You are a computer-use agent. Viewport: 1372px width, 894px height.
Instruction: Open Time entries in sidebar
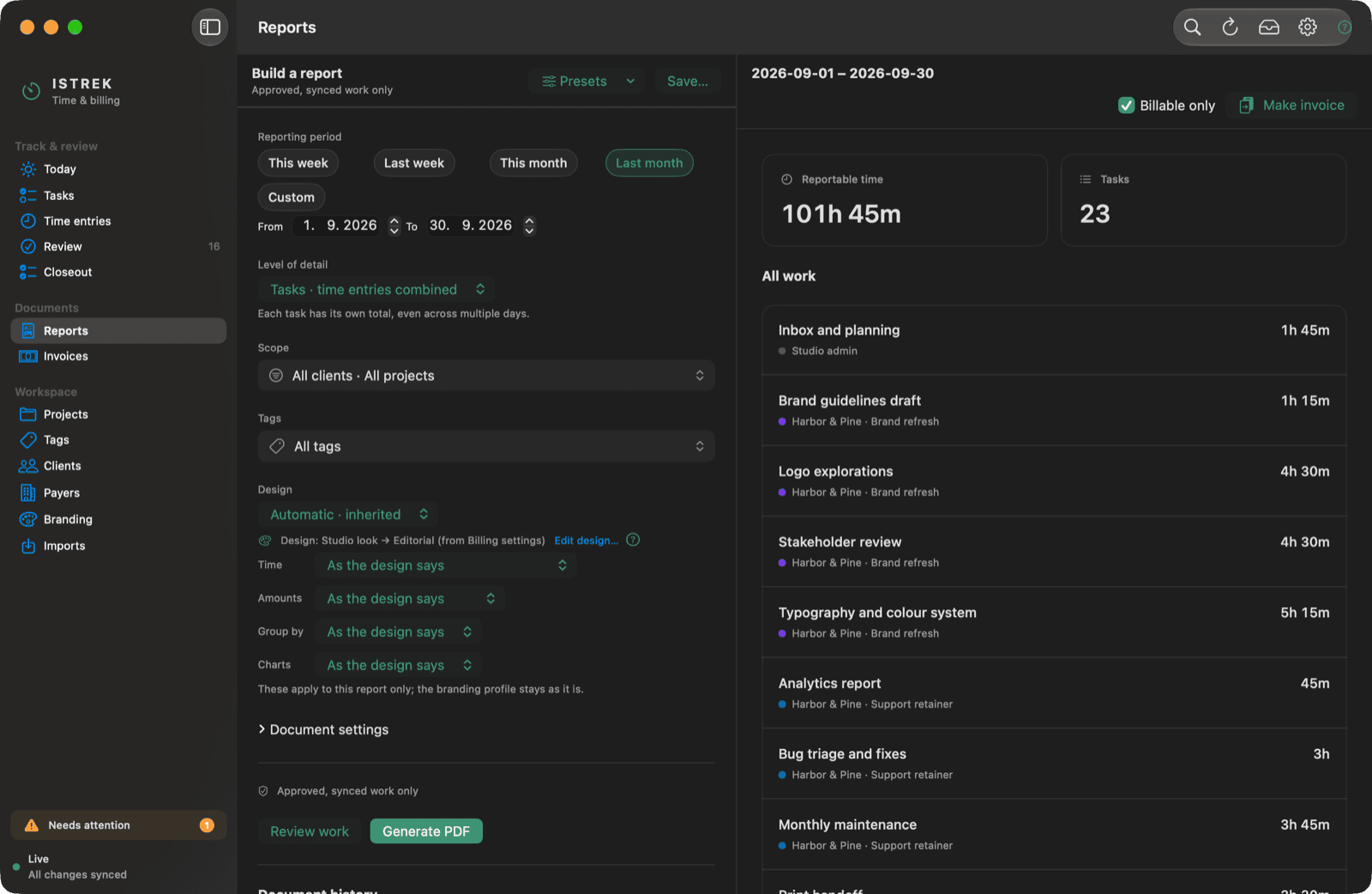tap(118, 221)
